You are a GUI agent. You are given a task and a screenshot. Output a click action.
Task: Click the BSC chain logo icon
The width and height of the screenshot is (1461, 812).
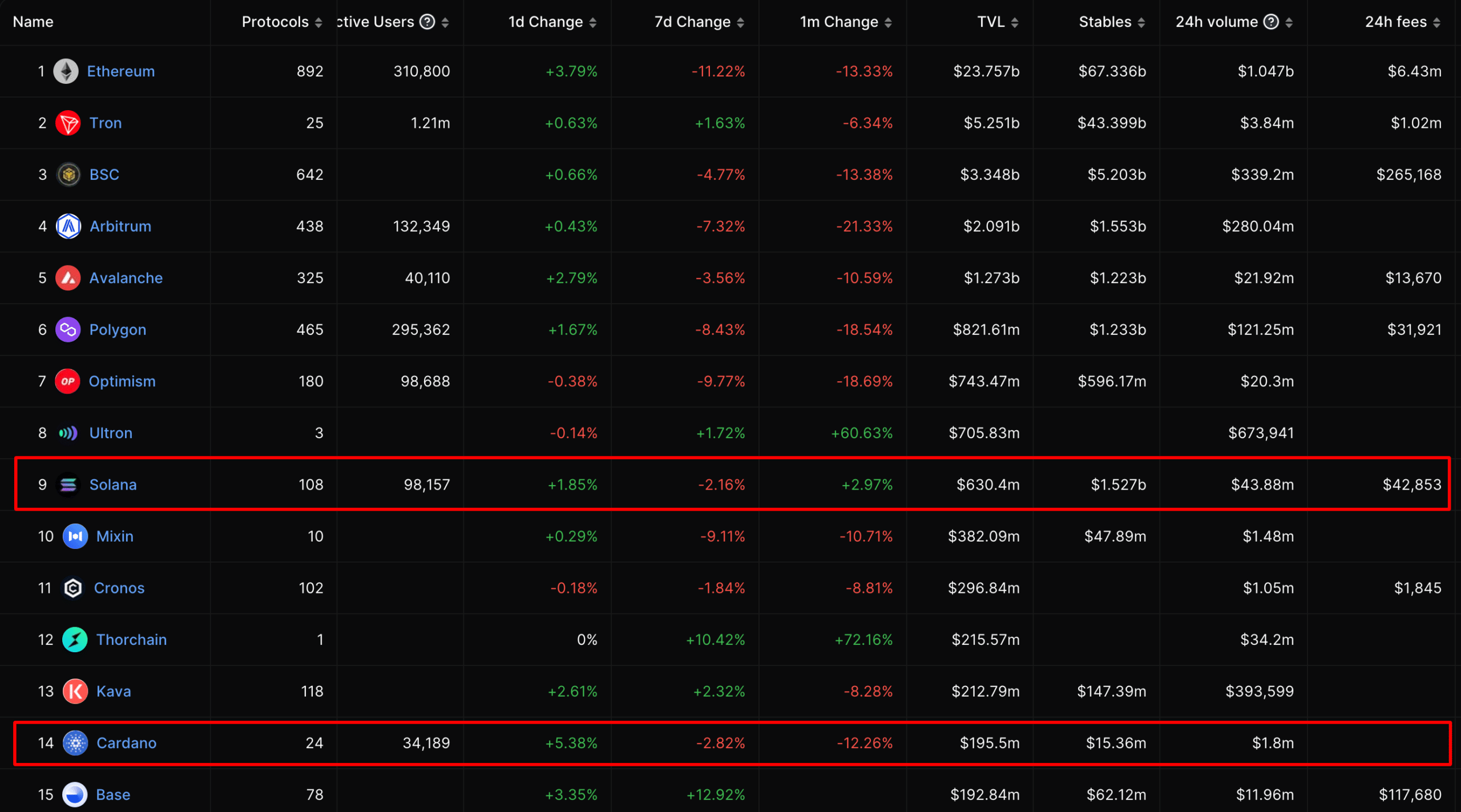68,175
